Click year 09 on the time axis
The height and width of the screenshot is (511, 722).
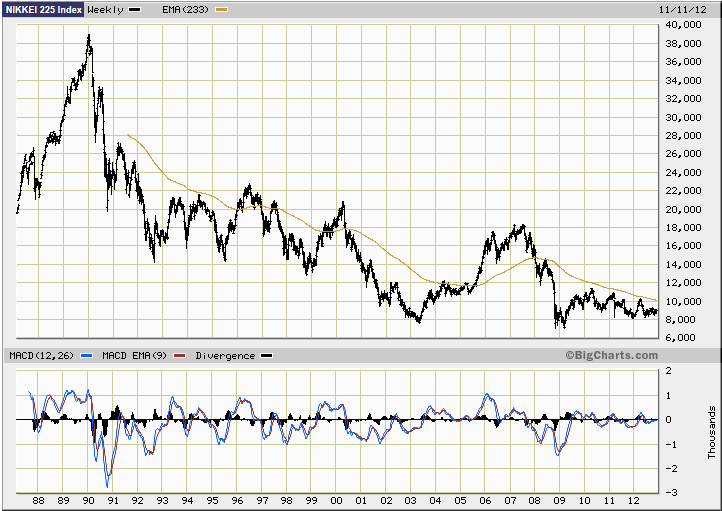[x=559, y=501]
